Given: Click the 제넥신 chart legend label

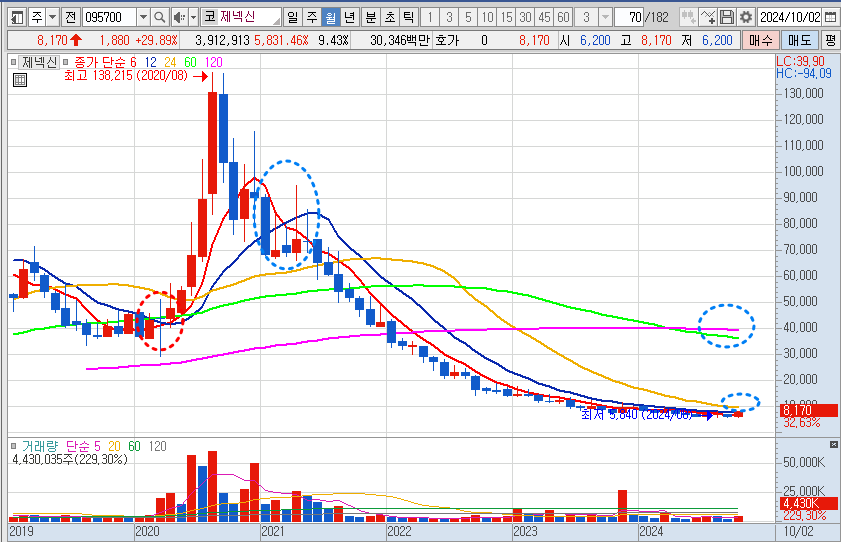Looking at the screenshot, I should click(x=39, y=62).
